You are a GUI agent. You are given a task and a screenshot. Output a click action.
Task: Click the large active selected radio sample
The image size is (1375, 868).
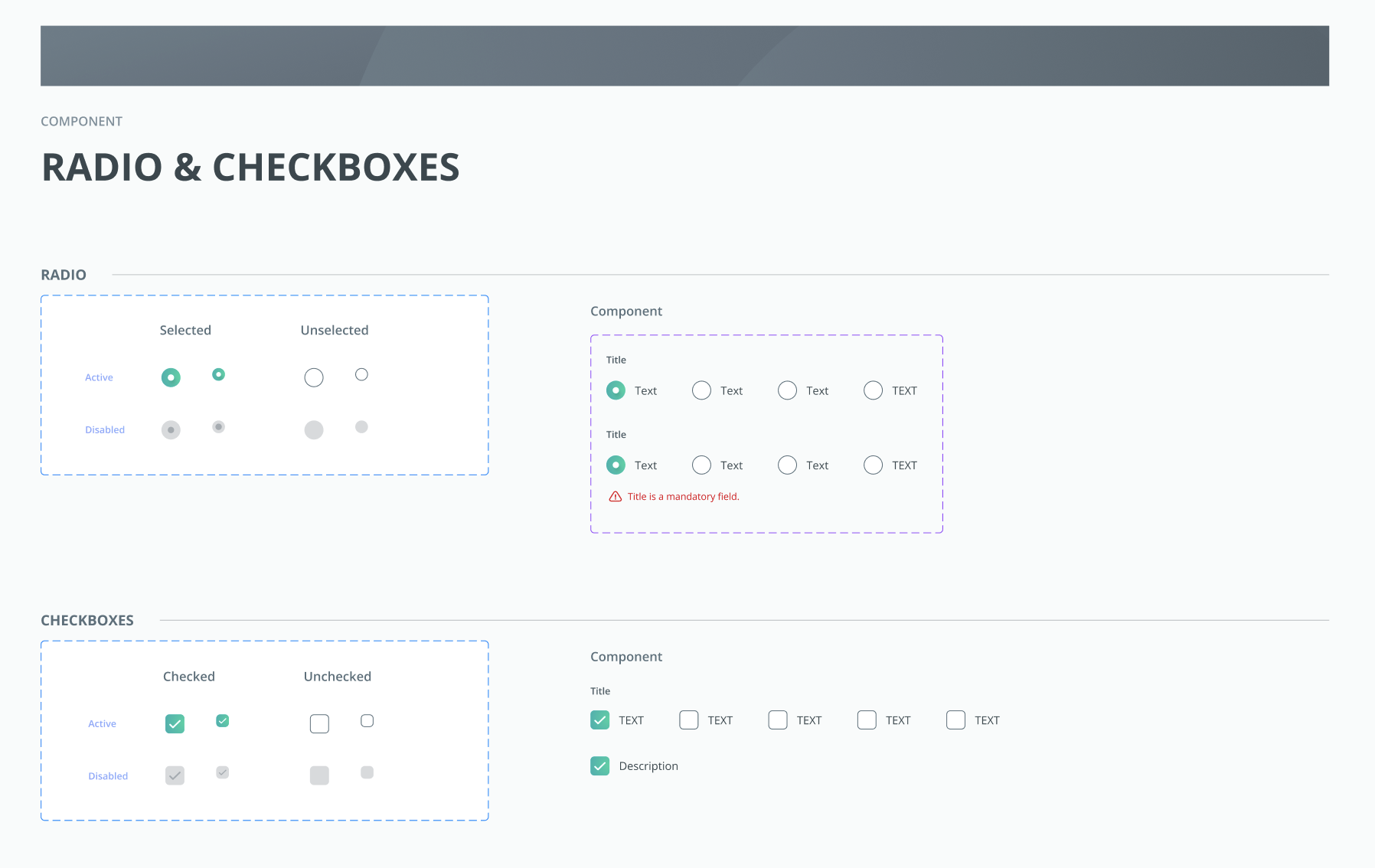(171, 377)
